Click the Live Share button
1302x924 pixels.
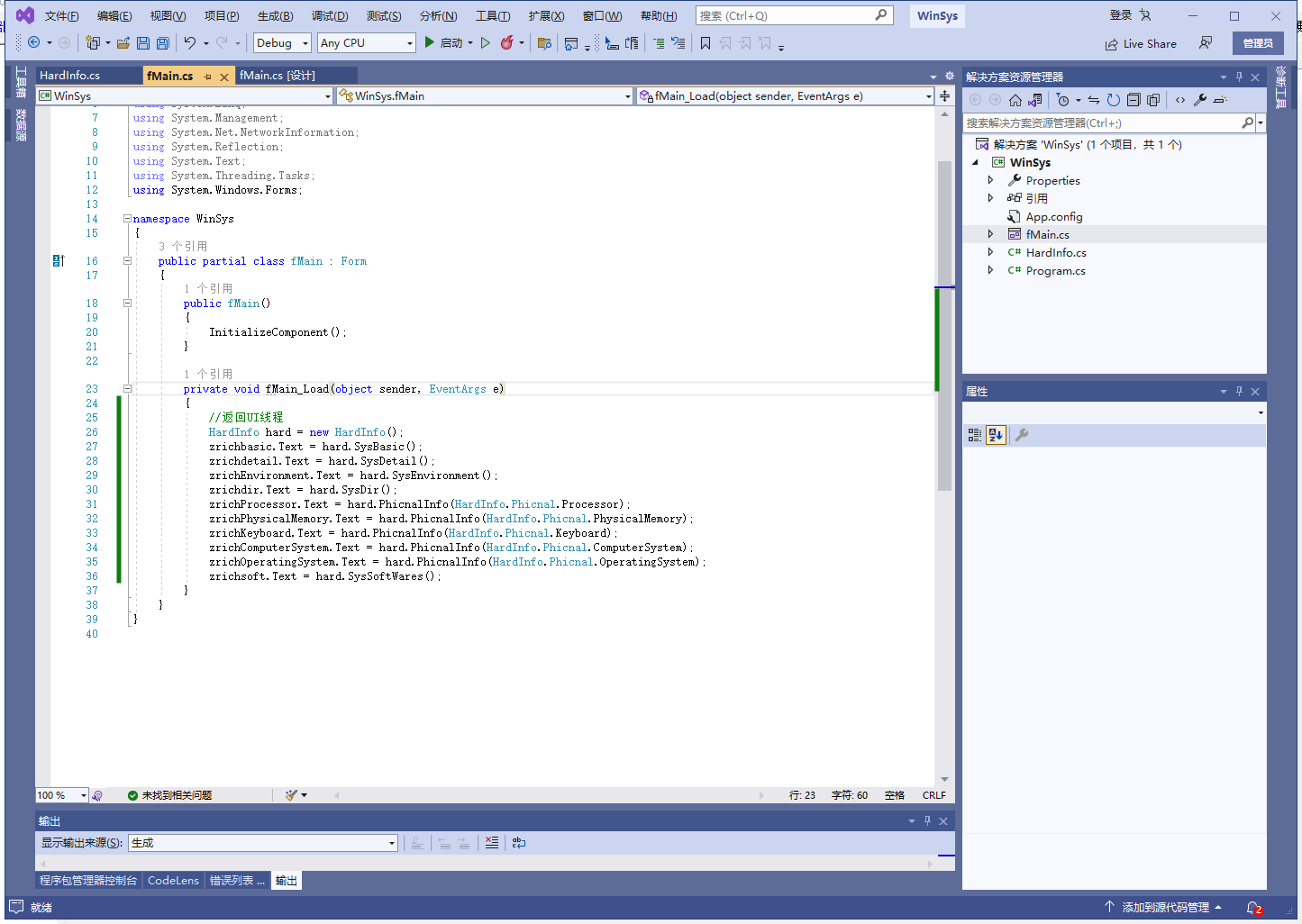click(1141, 43)
